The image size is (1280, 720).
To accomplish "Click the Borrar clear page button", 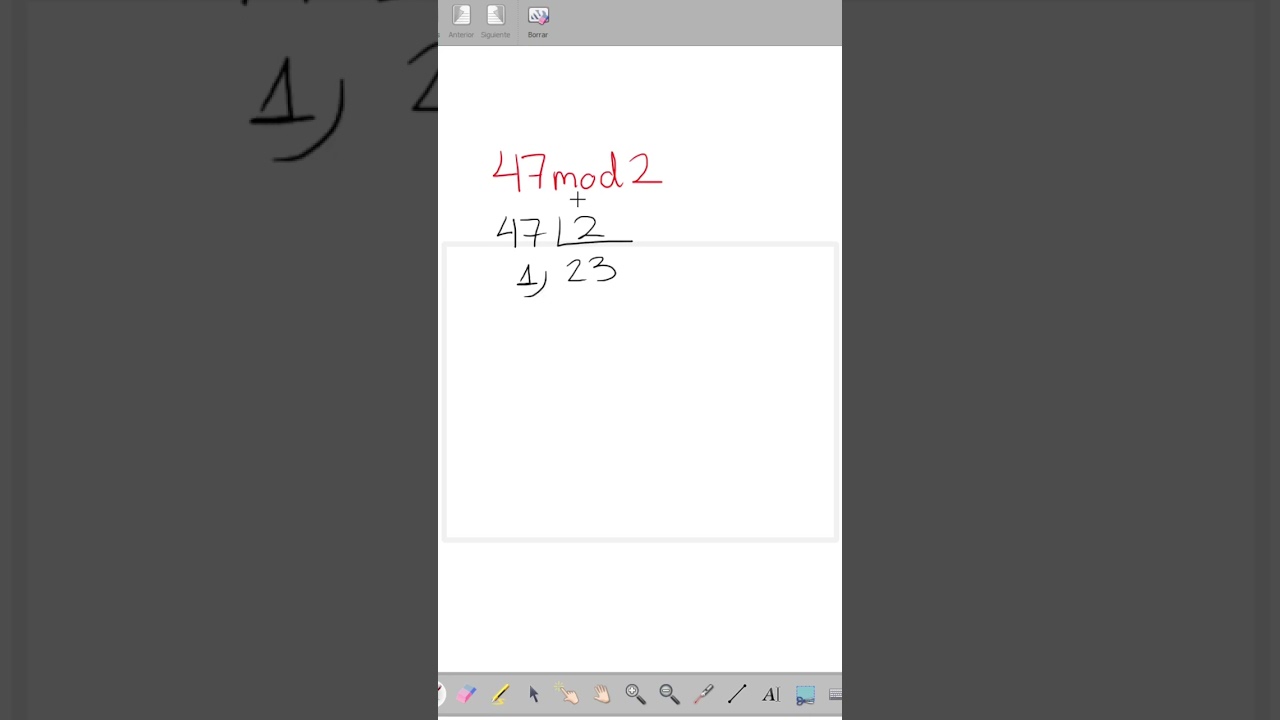I will pos(538,22).
